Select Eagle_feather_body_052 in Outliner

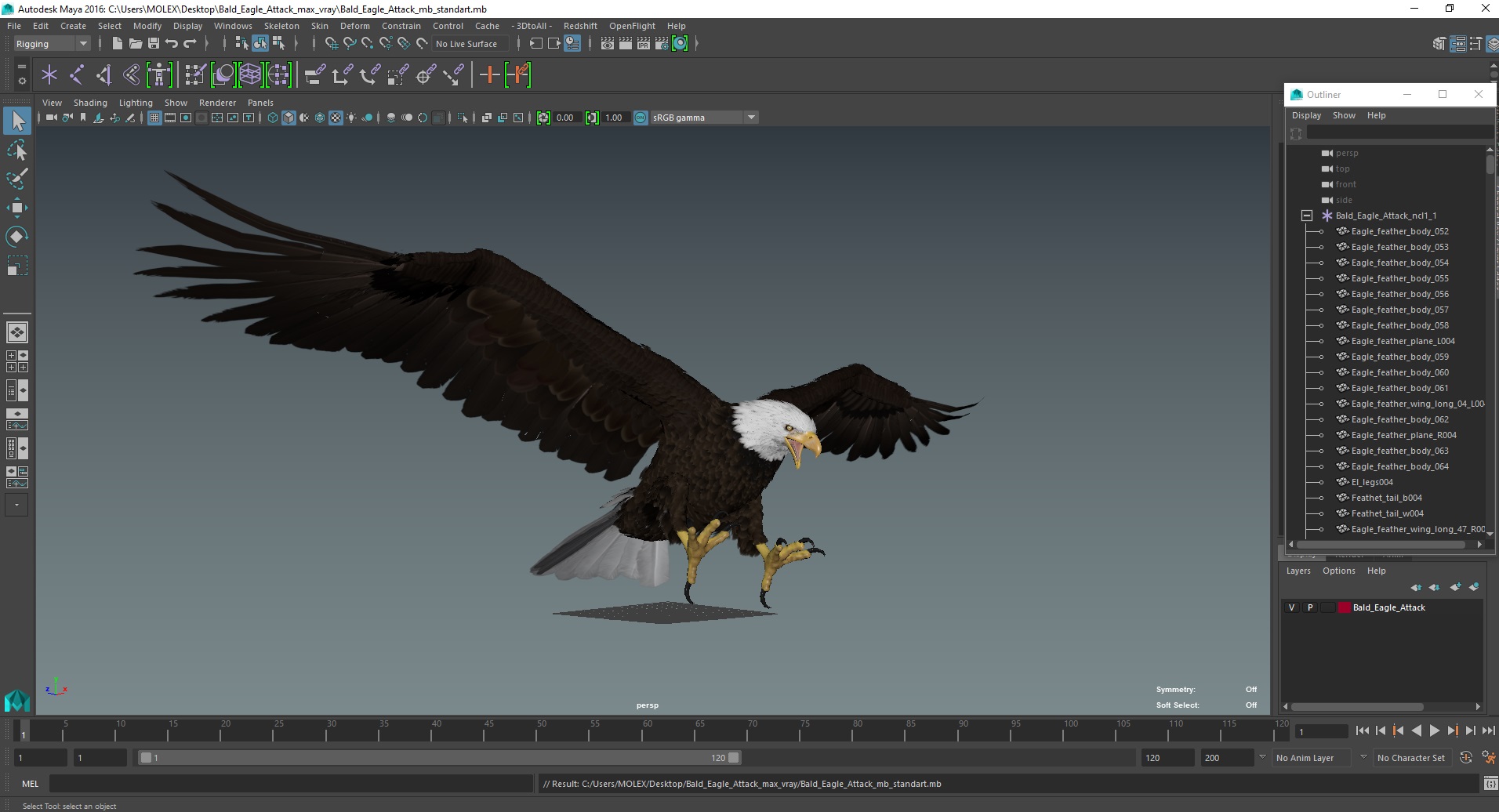[x=1399, y=231]
